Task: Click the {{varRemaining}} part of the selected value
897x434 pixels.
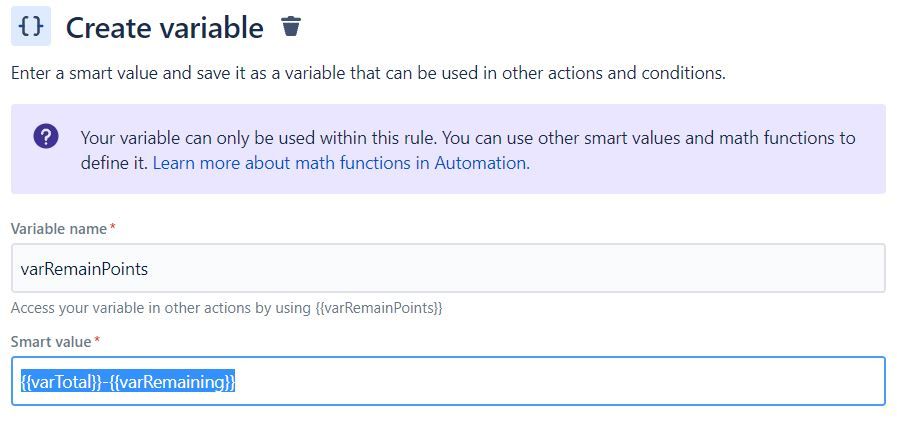Action: coord(172,381)
